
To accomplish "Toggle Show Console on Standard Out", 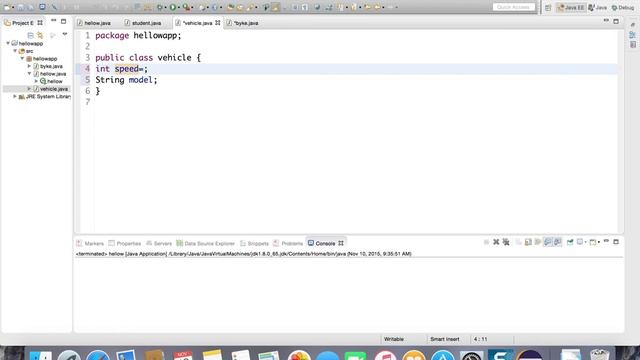I will click(x=548, y=242).
